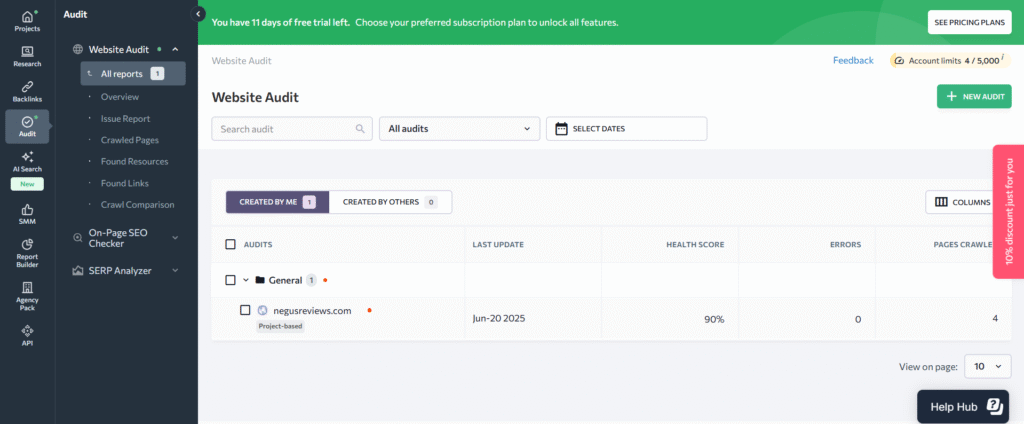Collapse the Audit side panel arrow
Screen dimensions: 1024x424
[198, 14]
